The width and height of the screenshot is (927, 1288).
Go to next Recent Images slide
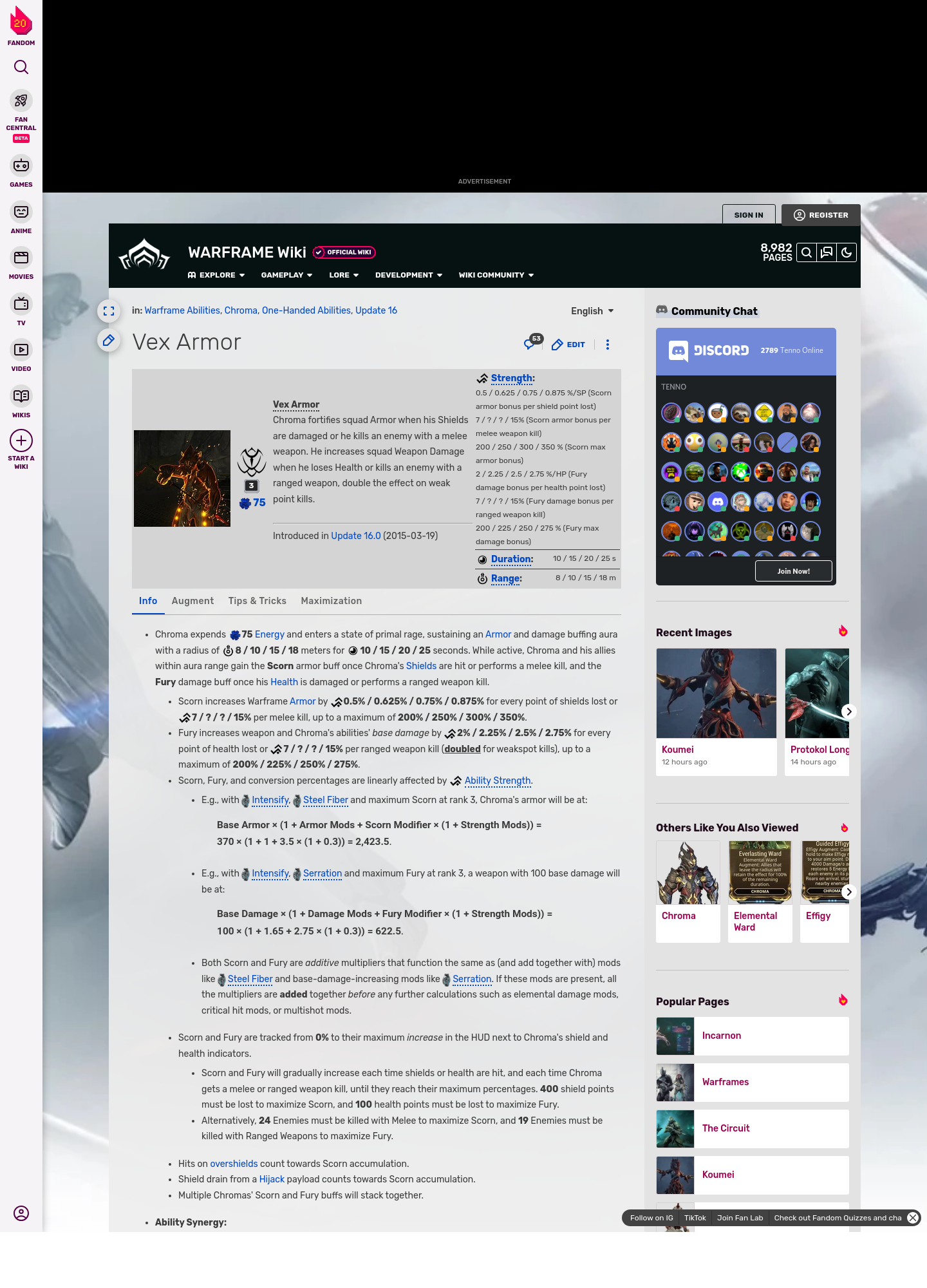[x=848, y=712]
